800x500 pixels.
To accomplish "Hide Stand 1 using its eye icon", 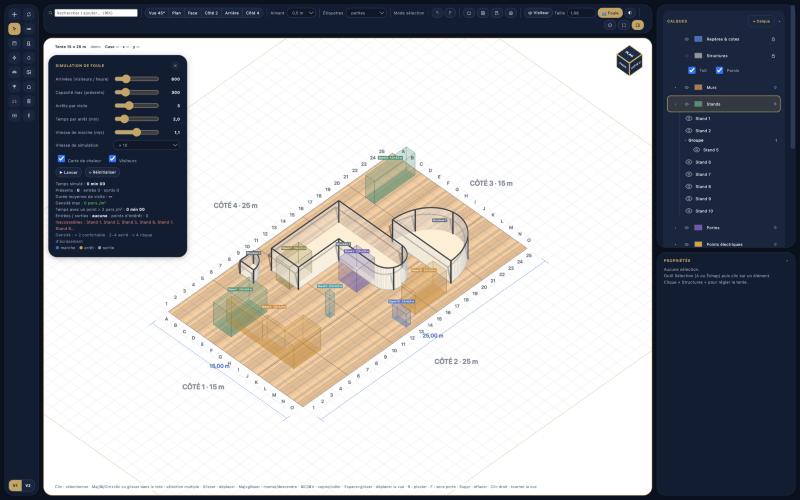I will (x=688, y=118).
